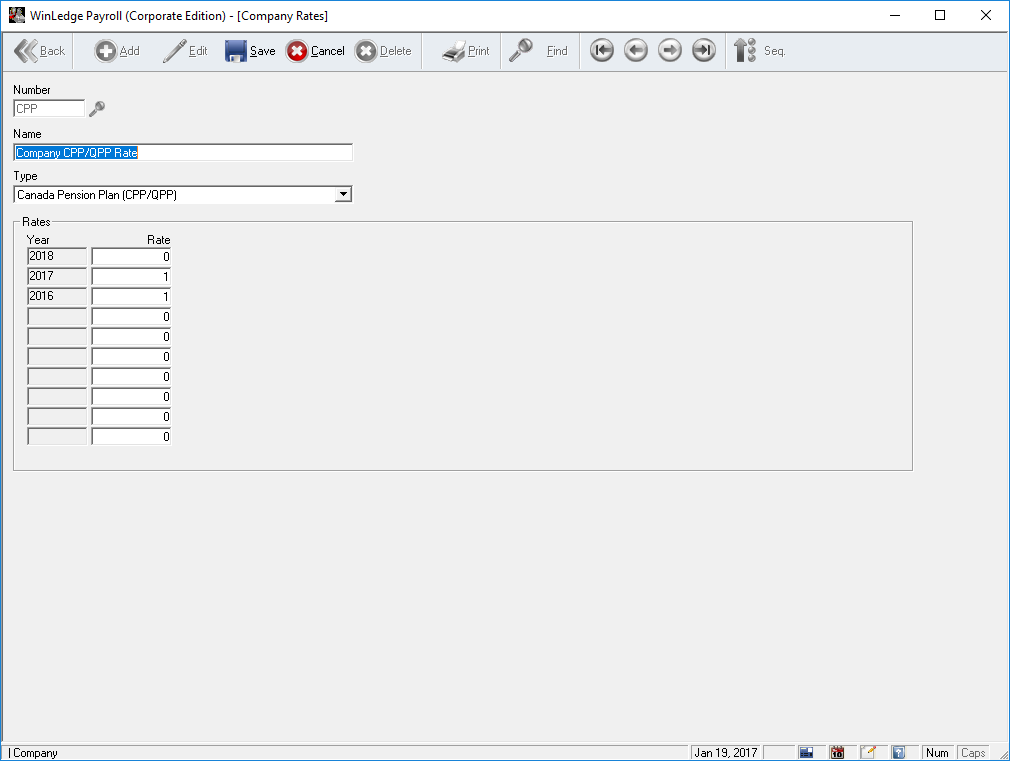Click the Seq. sort order icon
The width and height of the screenshot is (1010, 761).
[758, 51]
